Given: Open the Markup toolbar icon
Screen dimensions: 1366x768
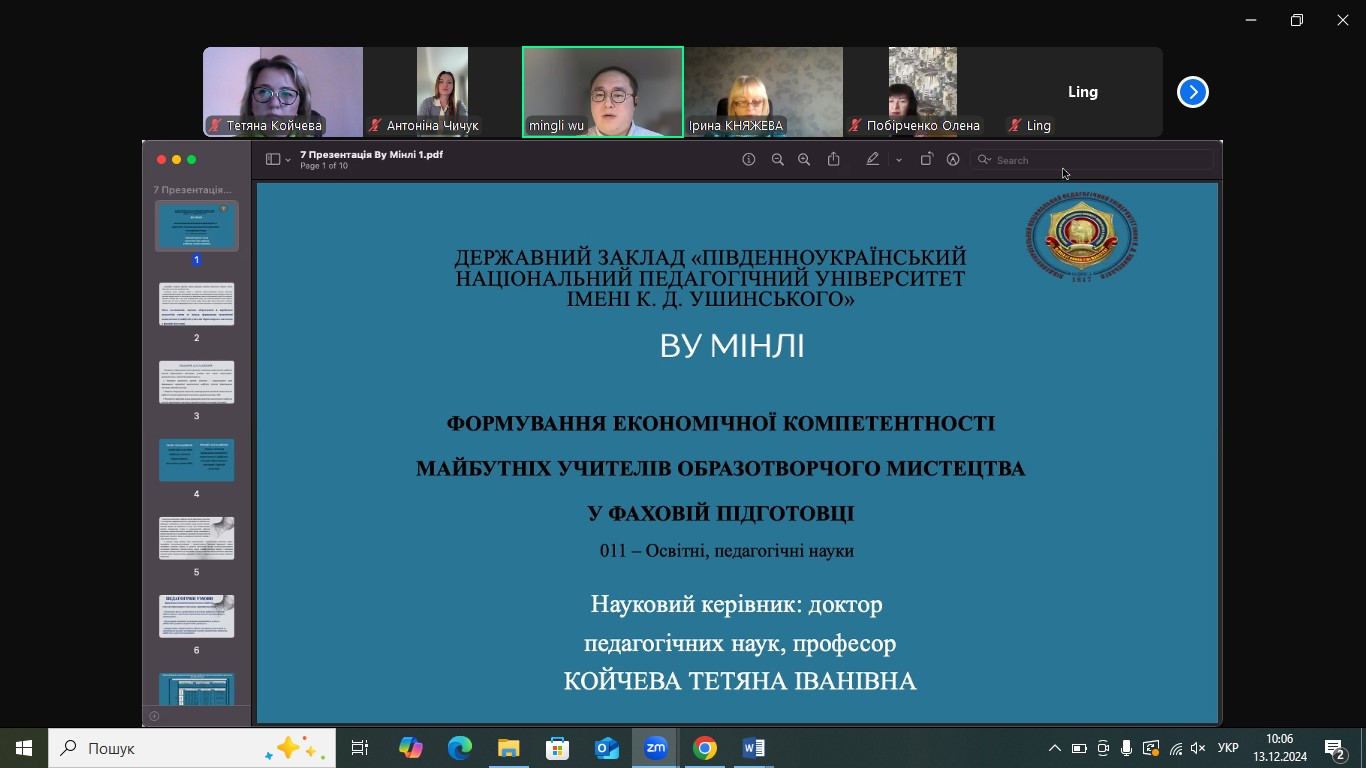Looking at the screenshot, I should [x=953, y=160].
